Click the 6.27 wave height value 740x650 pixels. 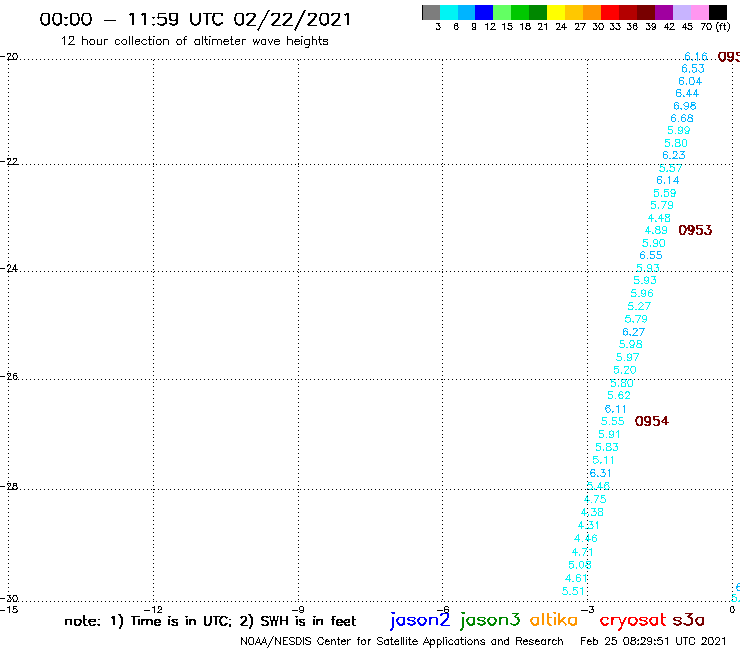[x=633, y=332]
